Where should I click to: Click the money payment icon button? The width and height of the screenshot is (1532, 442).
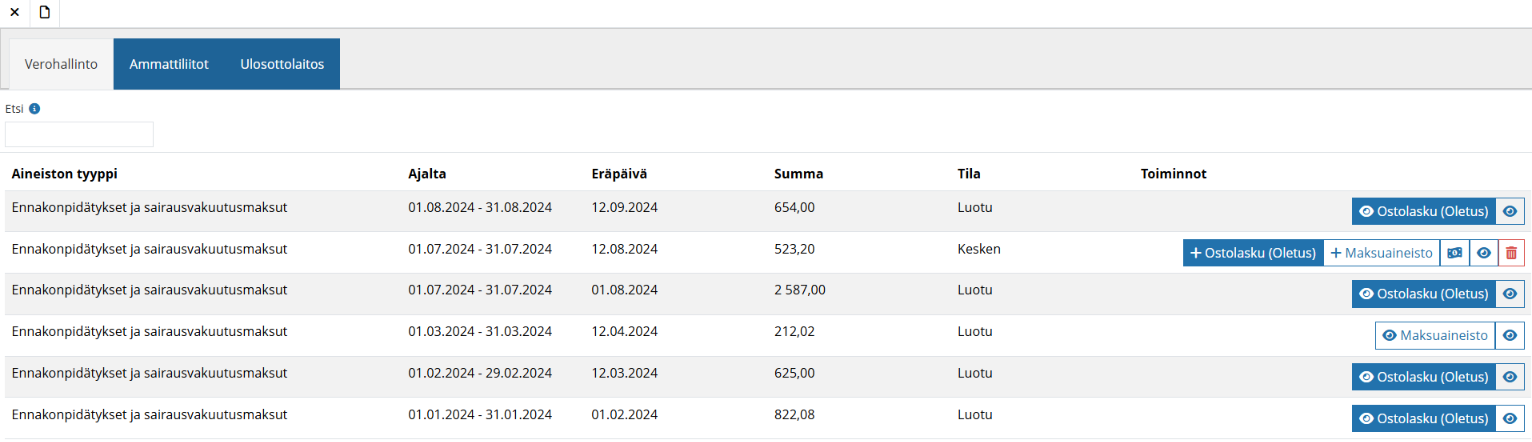pos(1455,253)
